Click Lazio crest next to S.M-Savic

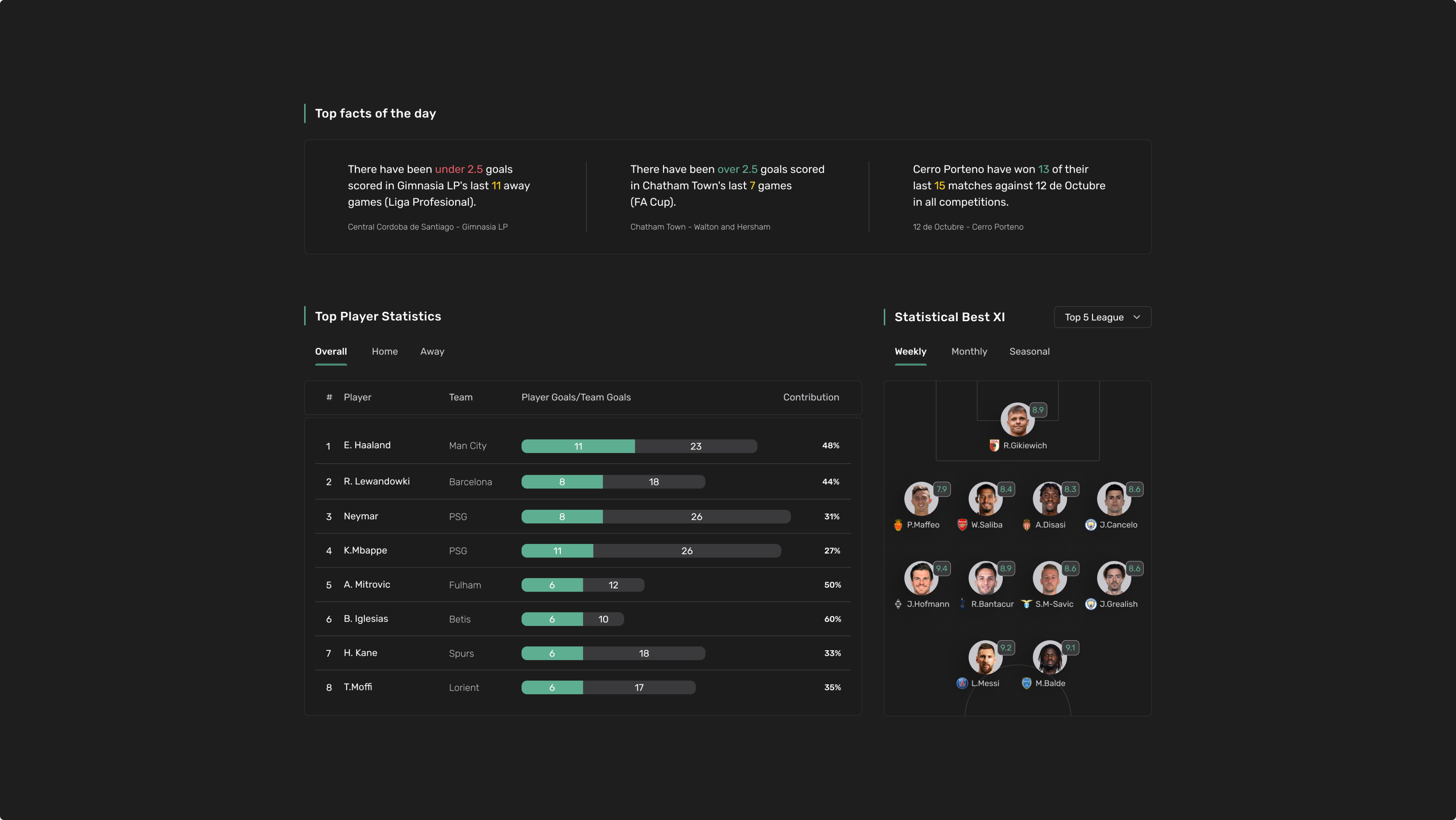coord(1027,604)
